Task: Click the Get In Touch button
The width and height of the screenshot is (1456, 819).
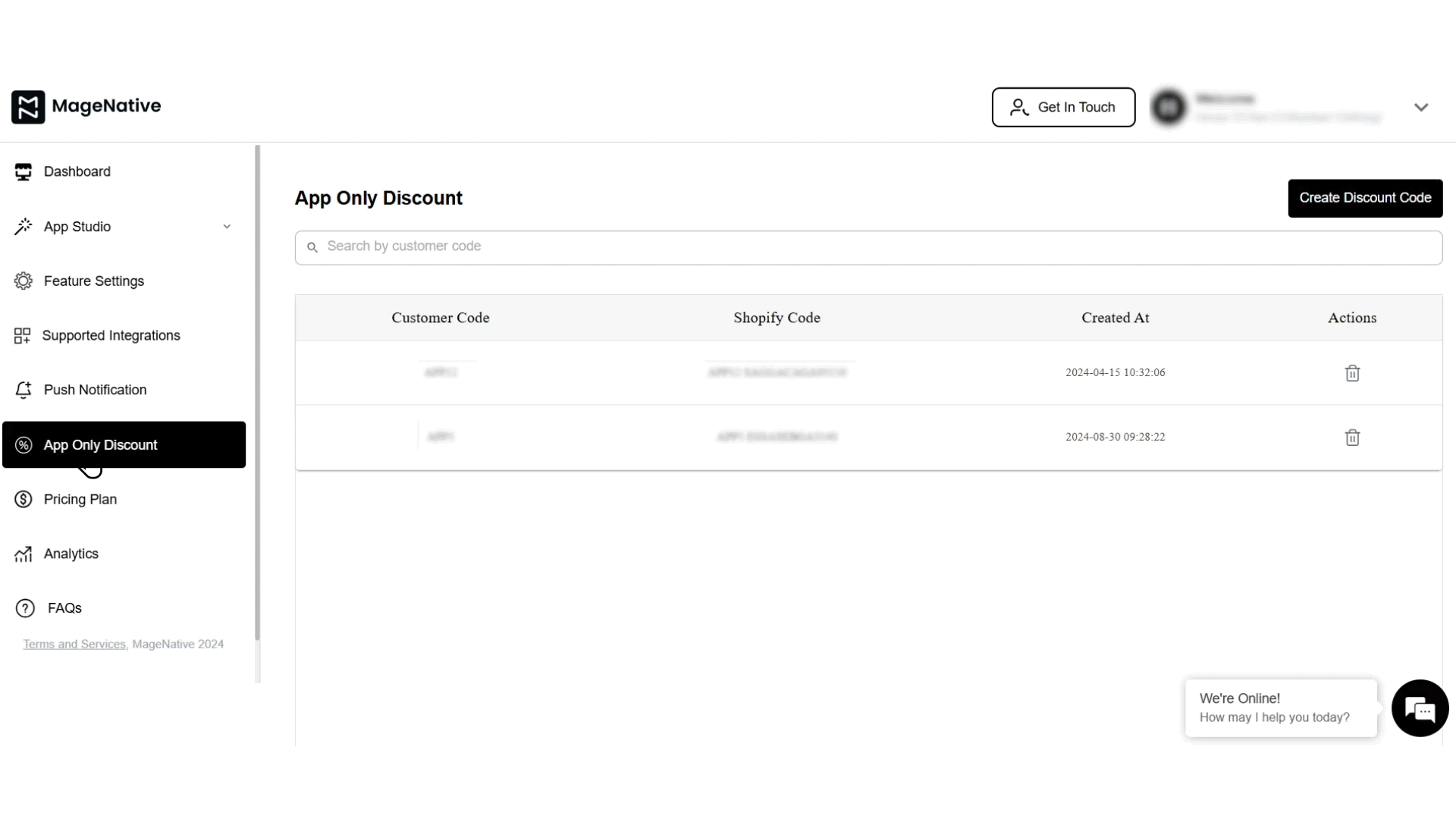Action: (1063, 107)
